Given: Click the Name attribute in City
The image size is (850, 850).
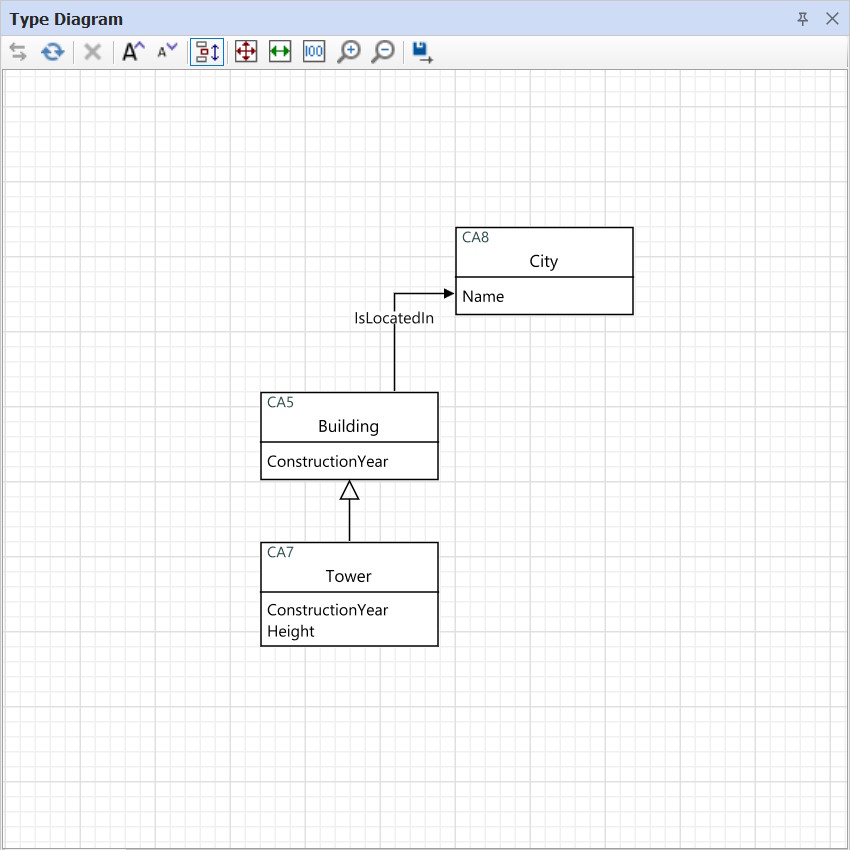Looking at the screenshot, I should (483, 297).
